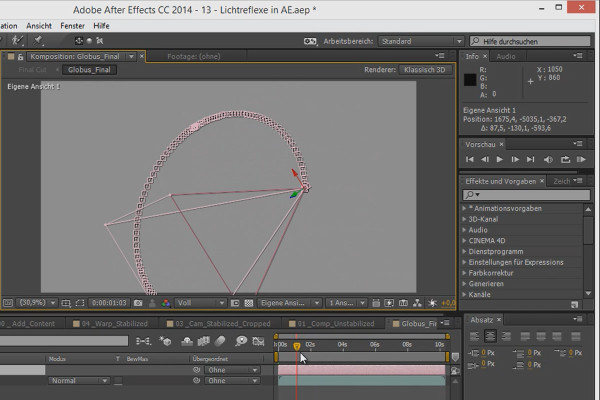Enable motion blur icon in timeline
Image resolution: width=600 pixels, height=400 pixels.
(220, 341)
